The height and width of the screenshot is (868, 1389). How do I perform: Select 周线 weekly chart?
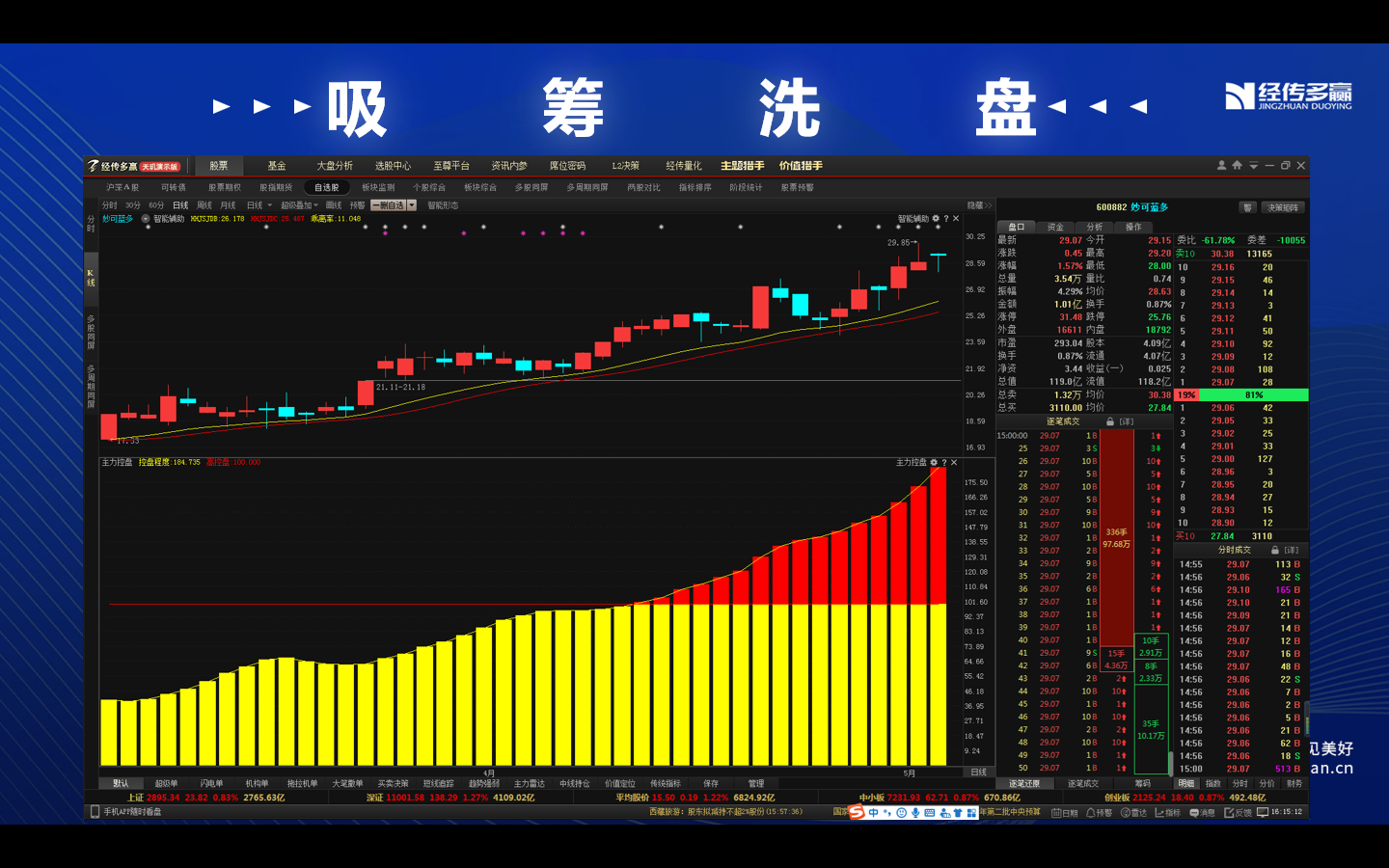[204, 205]
